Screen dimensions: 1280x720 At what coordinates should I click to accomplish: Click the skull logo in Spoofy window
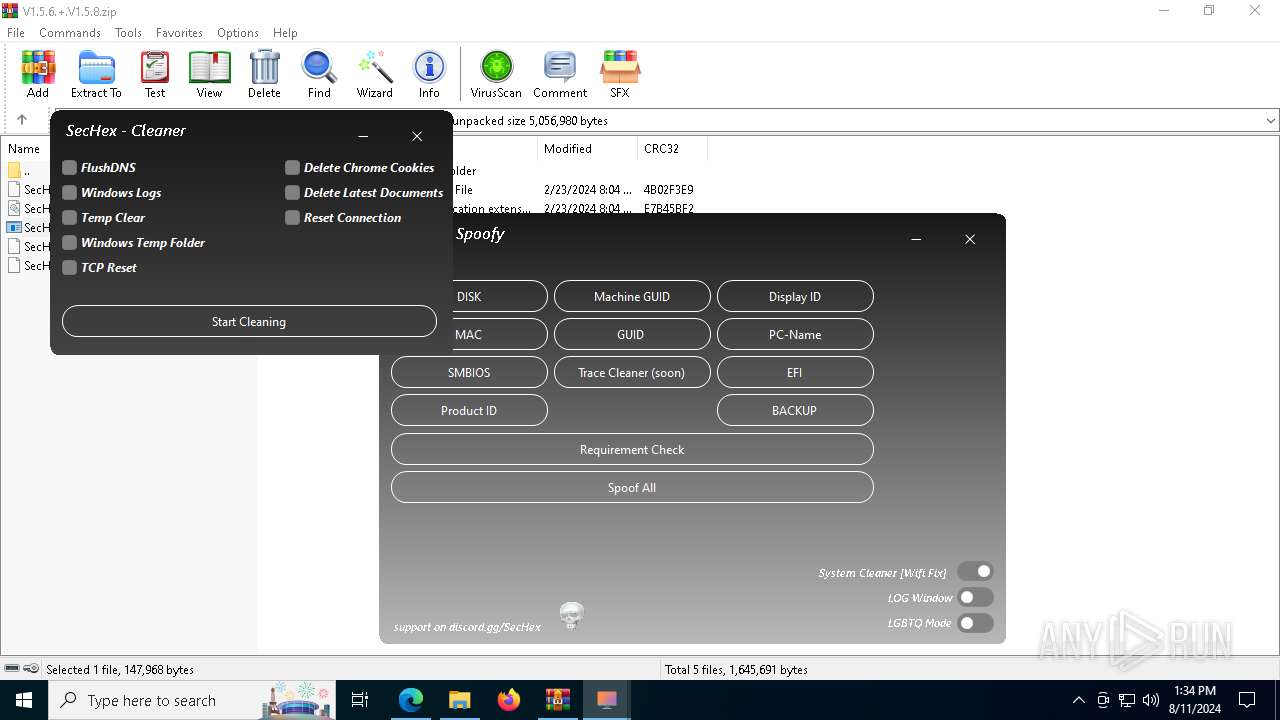click(x=571, y=616)
